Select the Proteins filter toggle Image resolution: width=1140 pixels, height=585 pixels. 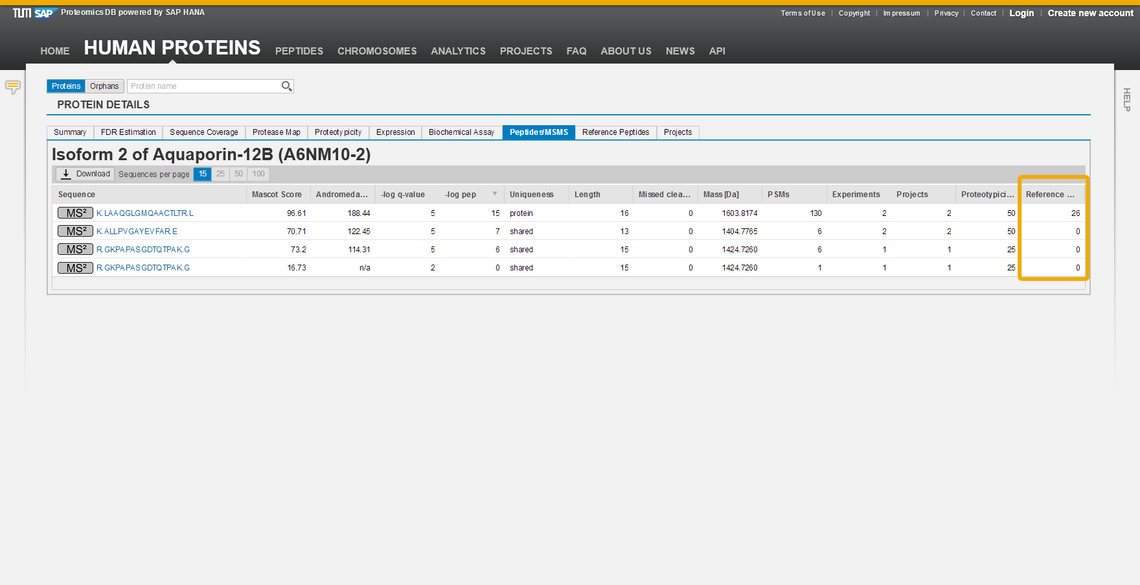coord(65,85)
